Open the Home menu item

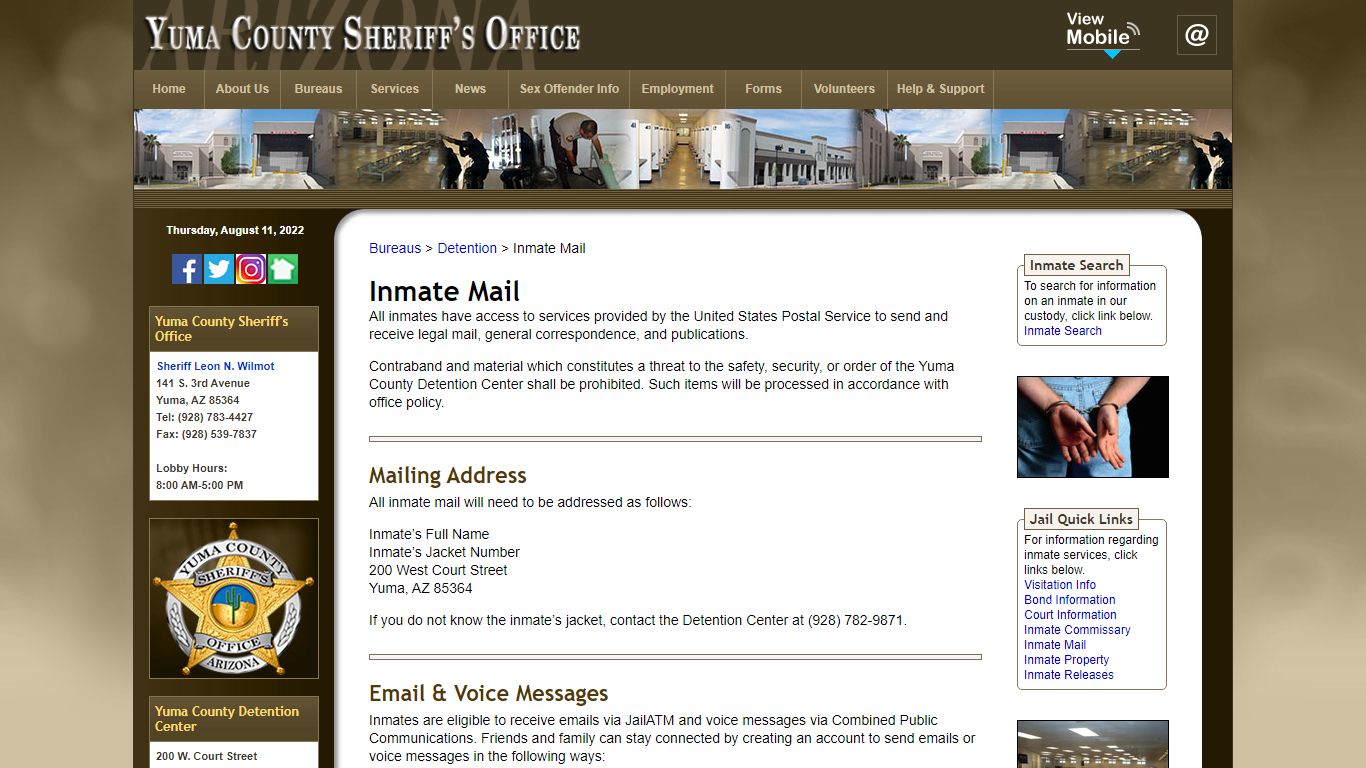click(169, 89)
